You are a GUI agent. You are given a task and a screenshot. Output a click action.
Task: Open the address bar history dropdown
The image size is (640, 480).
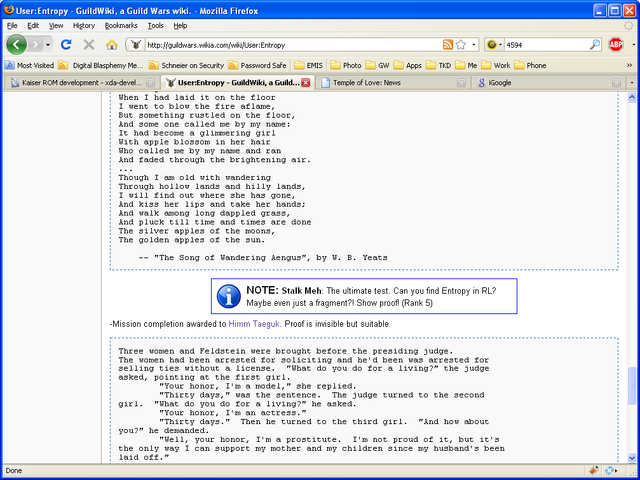(473, 45)
